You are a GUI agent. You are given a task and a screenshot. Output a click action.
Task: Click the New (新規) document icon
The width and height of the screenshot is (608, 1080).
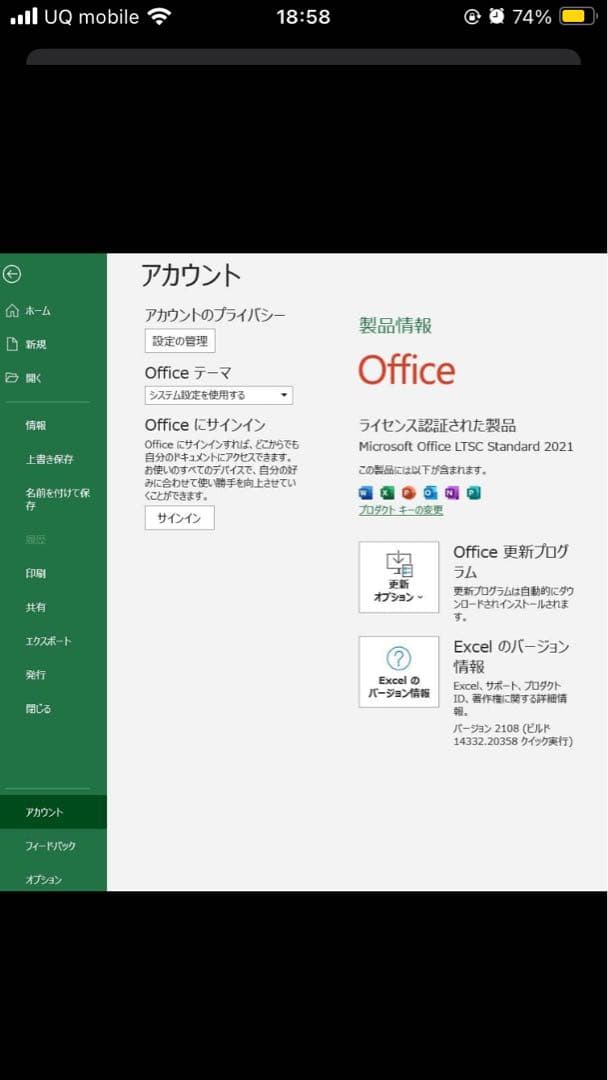(12, 344)
